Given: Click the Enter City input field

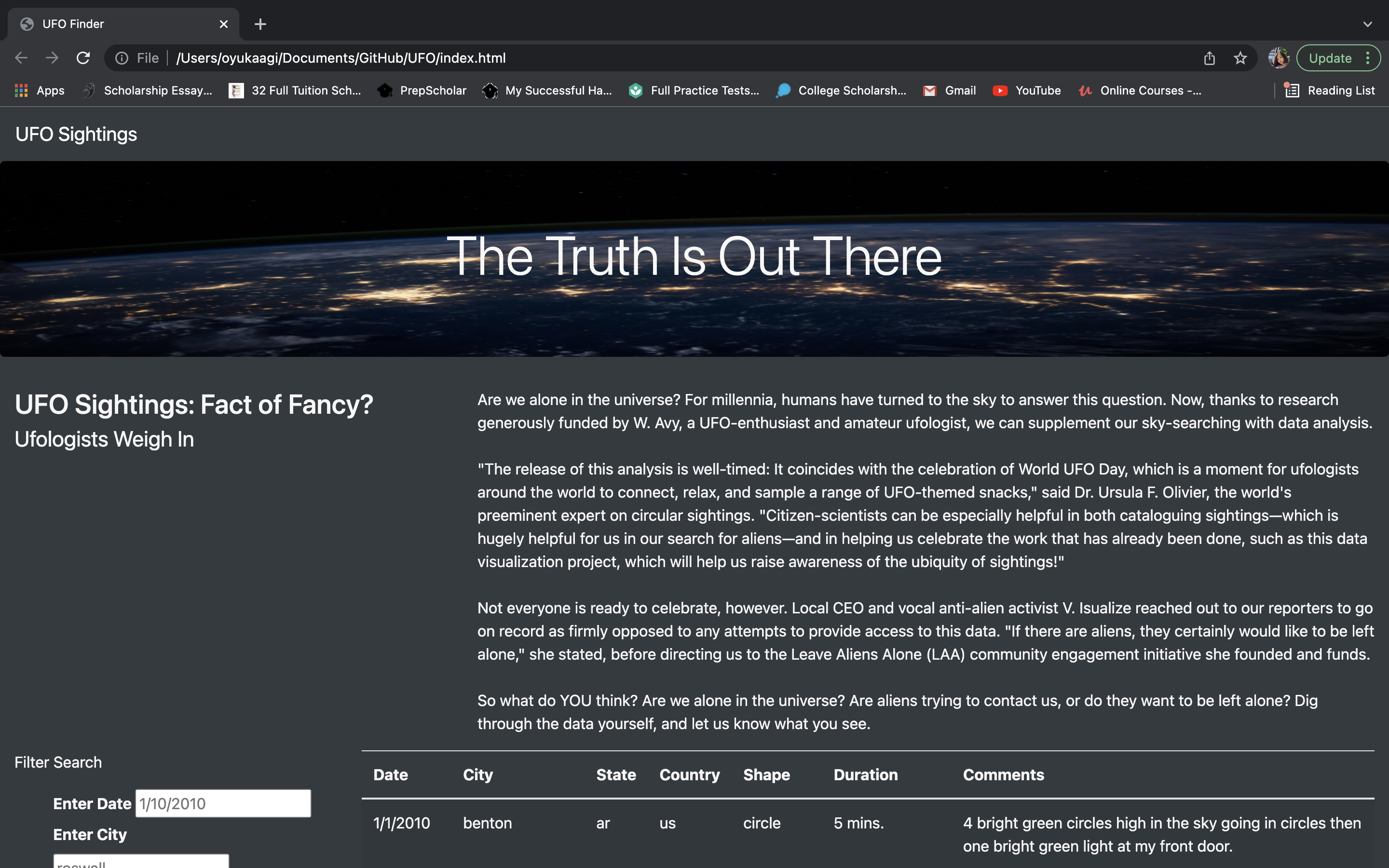Looking at the screenshot, I should (x=141, y=861).
